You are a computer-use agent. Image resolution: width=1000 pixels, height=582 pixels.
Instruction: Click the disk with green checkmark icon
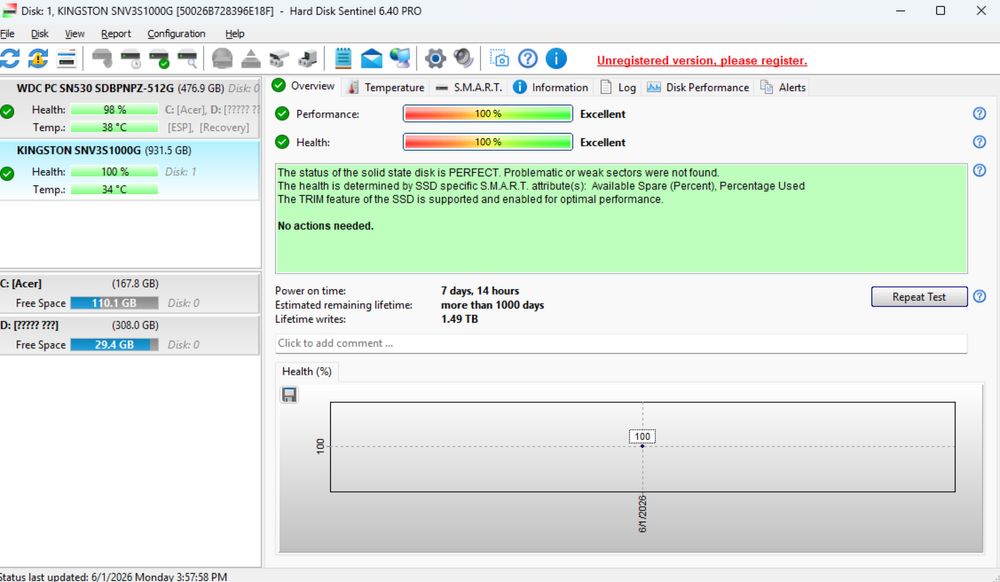159,59
